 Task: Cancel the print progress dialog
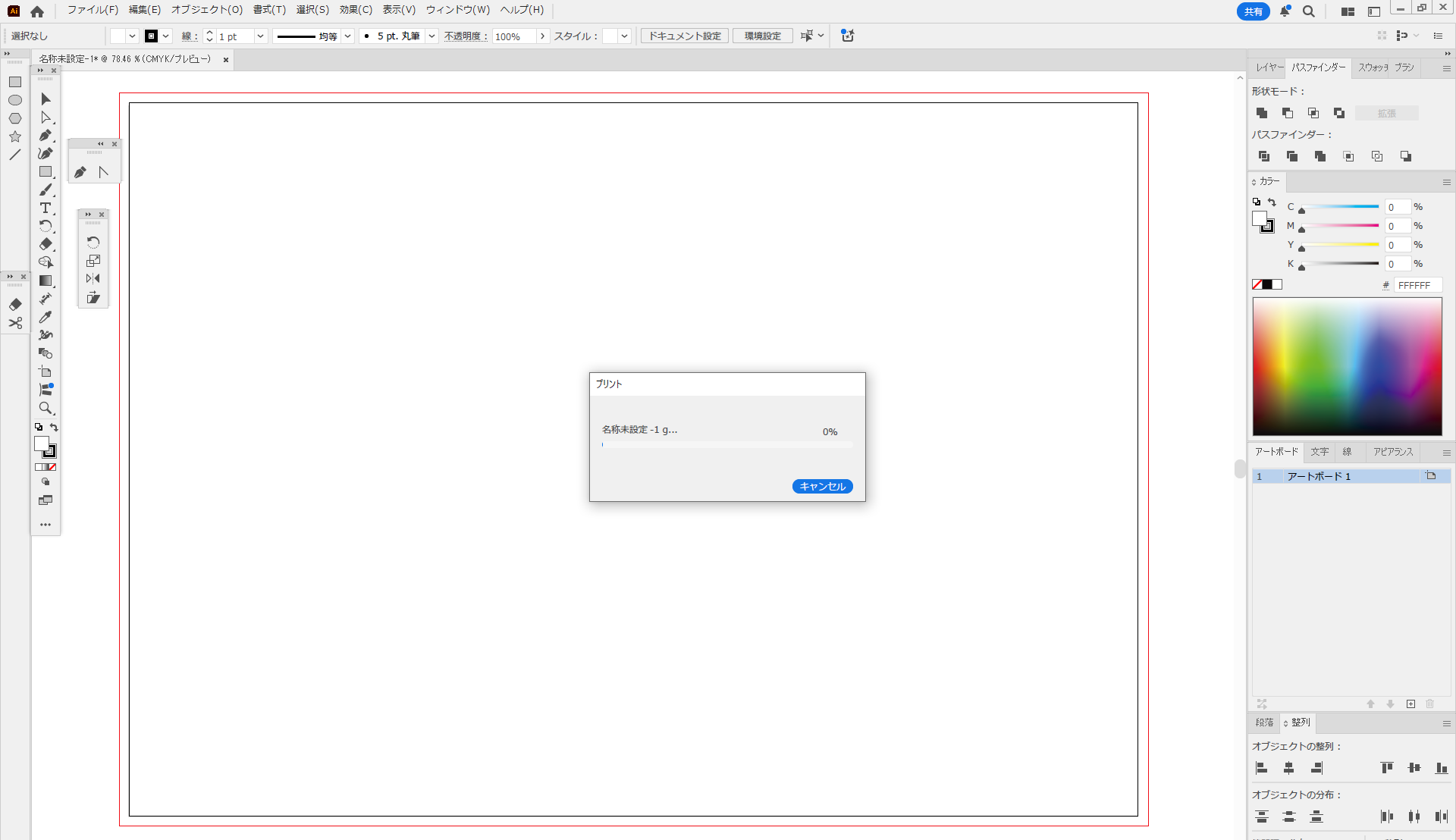(822, 486)
